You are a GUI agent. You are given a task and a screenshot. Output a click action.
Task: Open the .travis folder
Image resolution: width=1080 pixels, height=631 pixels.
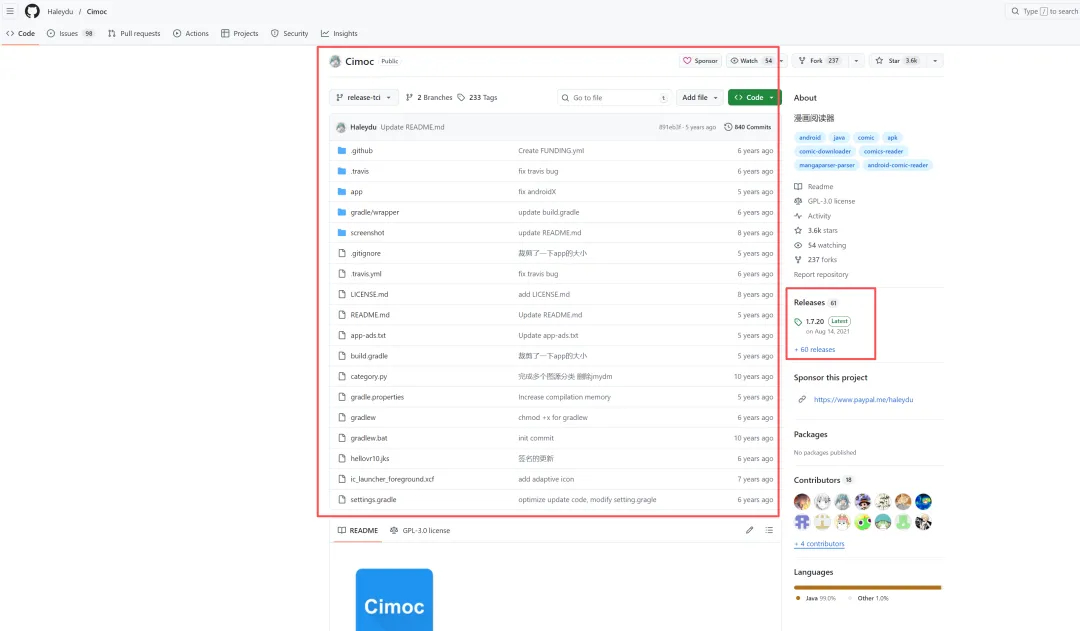point(360,171)
